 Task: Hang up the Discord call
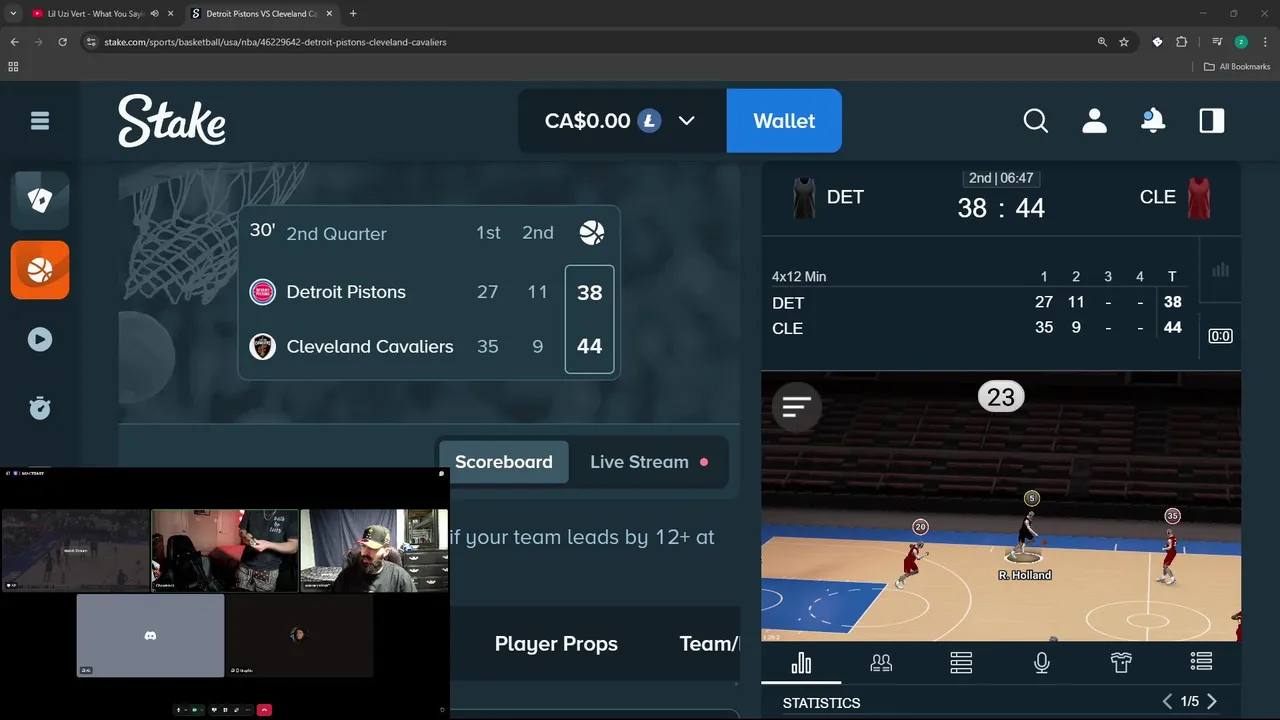click(x=264, y=710)
